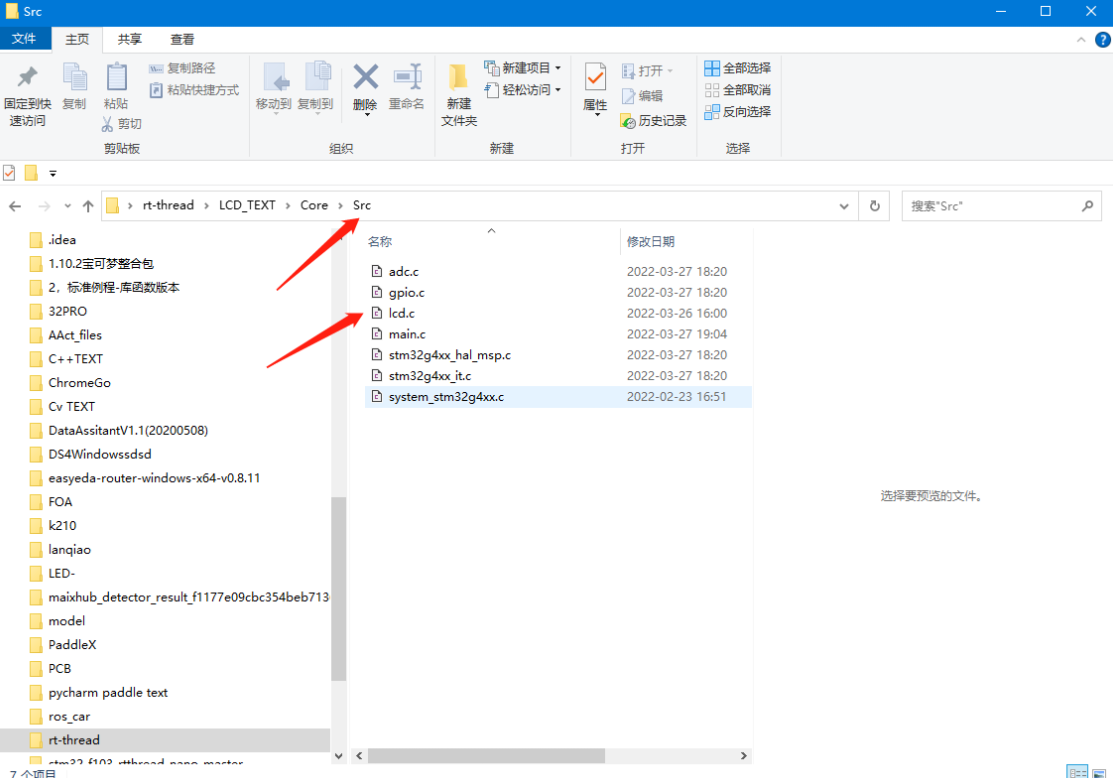Open History in the ribbon
The height and width of the screenshot is (778, 1113).
click(654, 121)
